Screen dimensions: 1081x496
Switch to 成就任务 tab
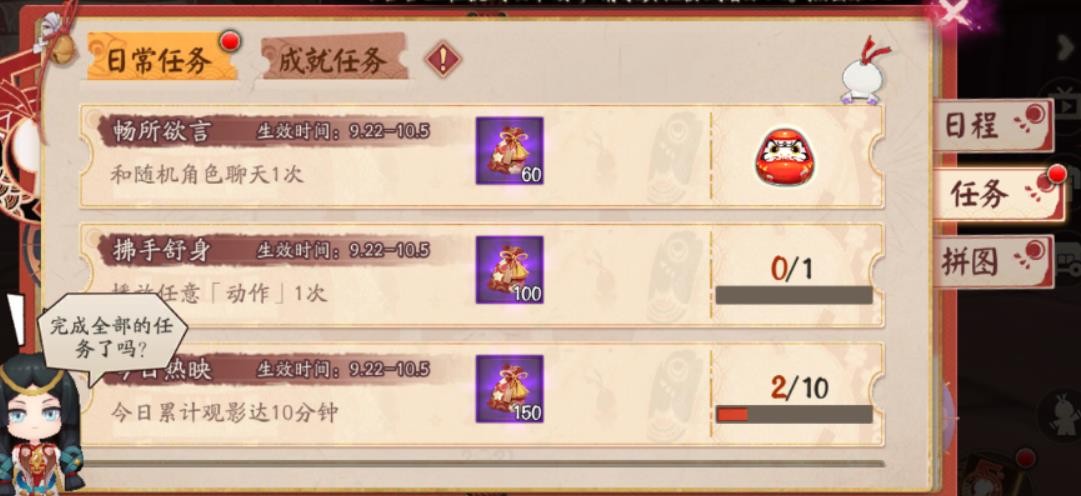(334, 58)
